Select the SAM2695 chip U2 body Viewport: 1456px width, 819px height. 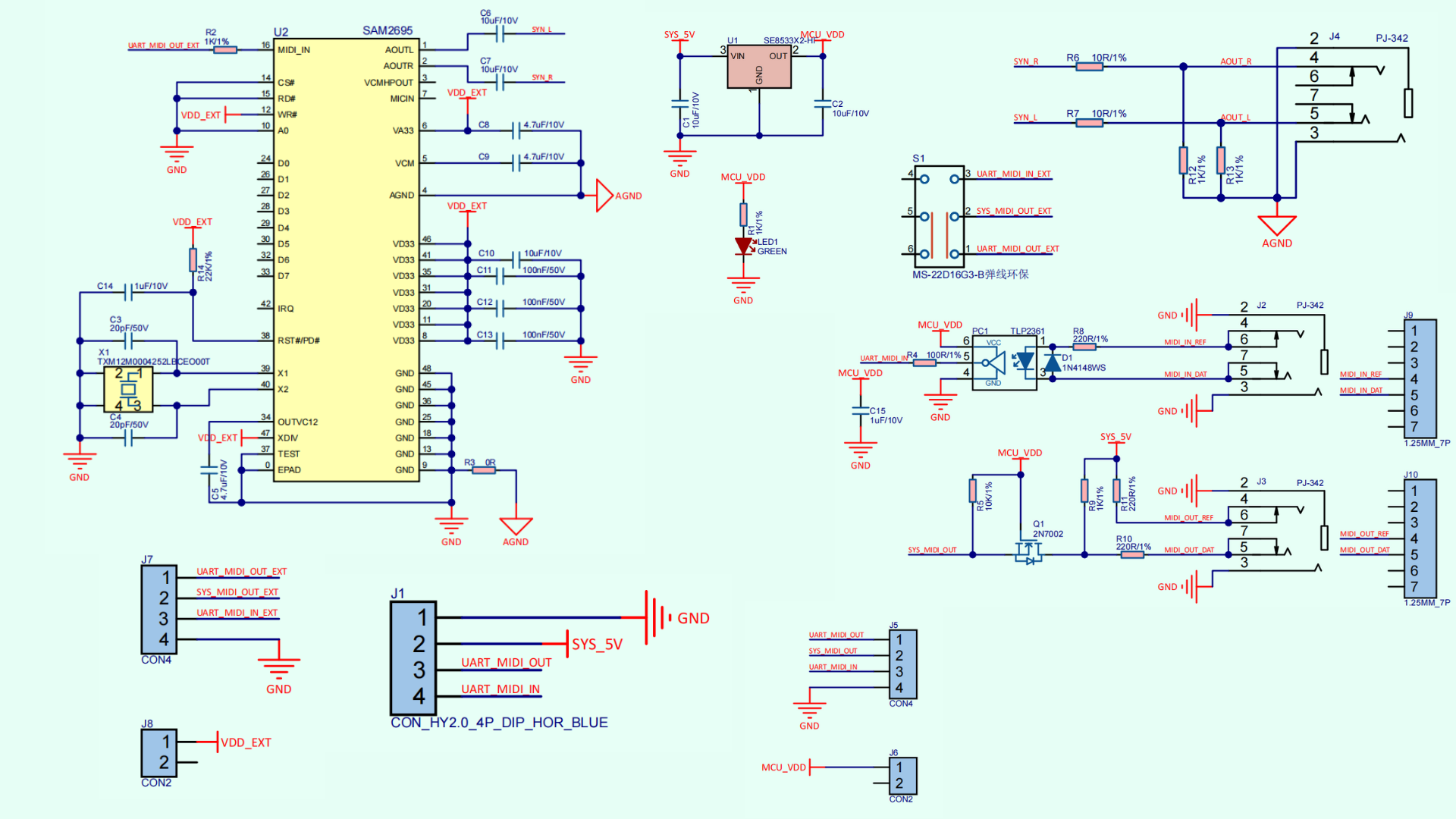coord(347,260)
